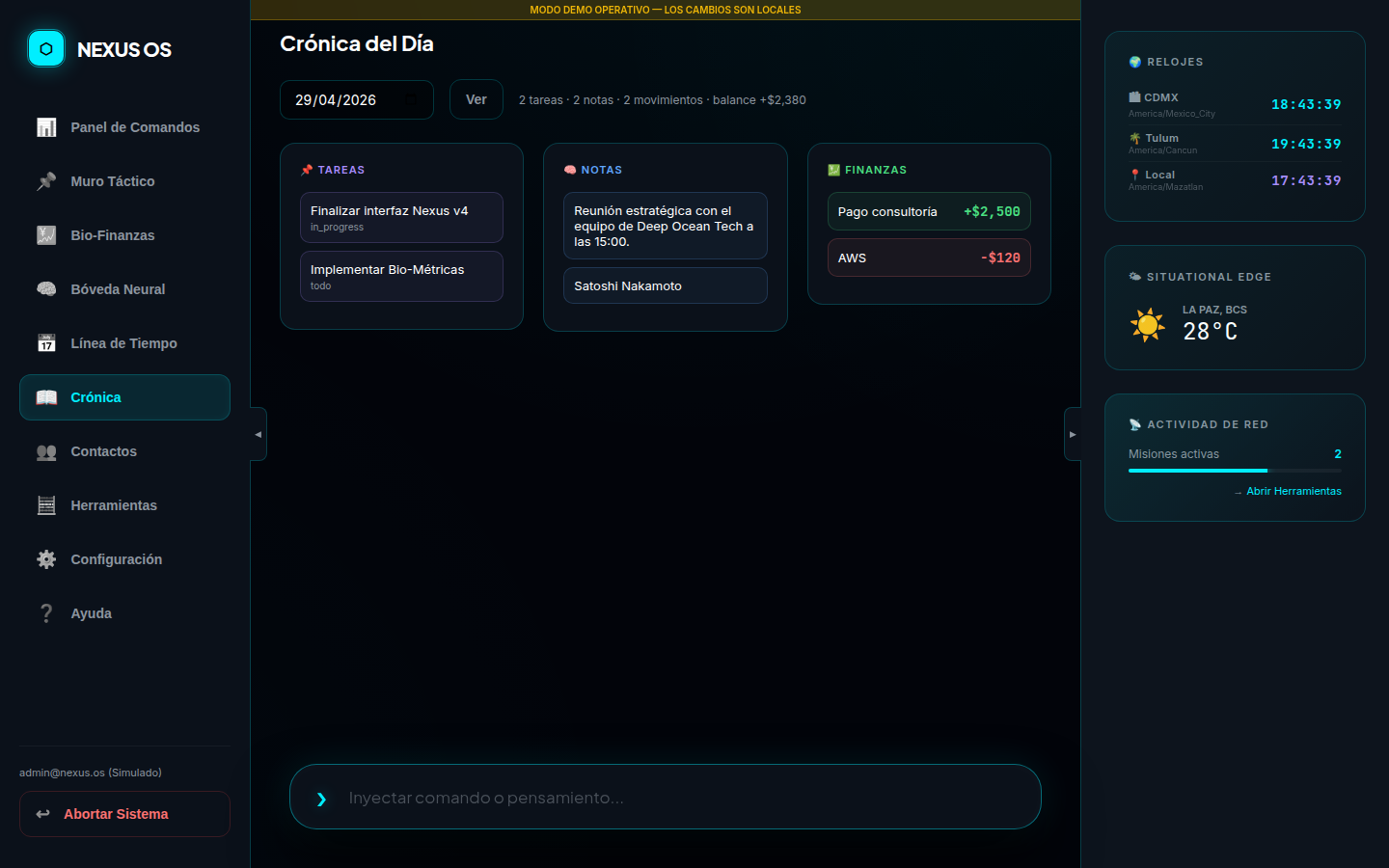This screenshot has width=1389, height=868.
Task: Click the Herramientas abacus icon
Action: click(x=46, y=505)
